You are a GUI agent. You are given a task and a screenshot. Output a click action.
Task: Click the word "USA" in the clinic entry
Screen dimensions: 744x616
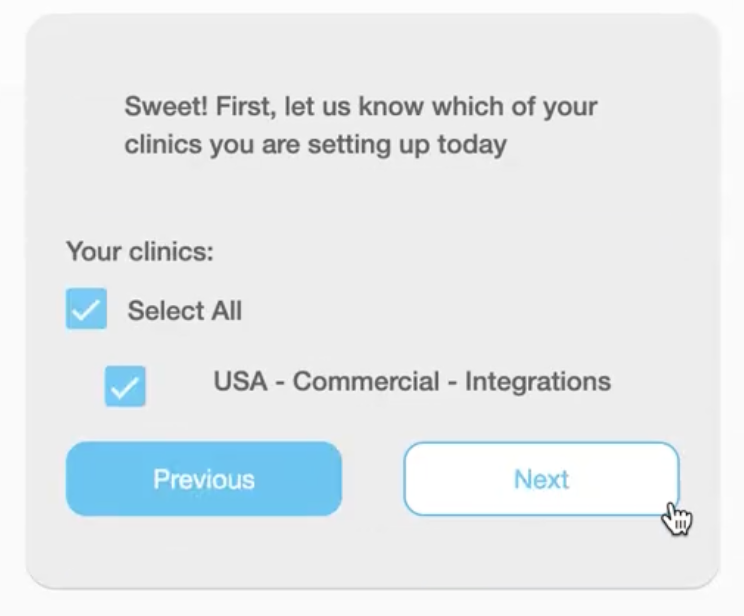pos(241,382)
